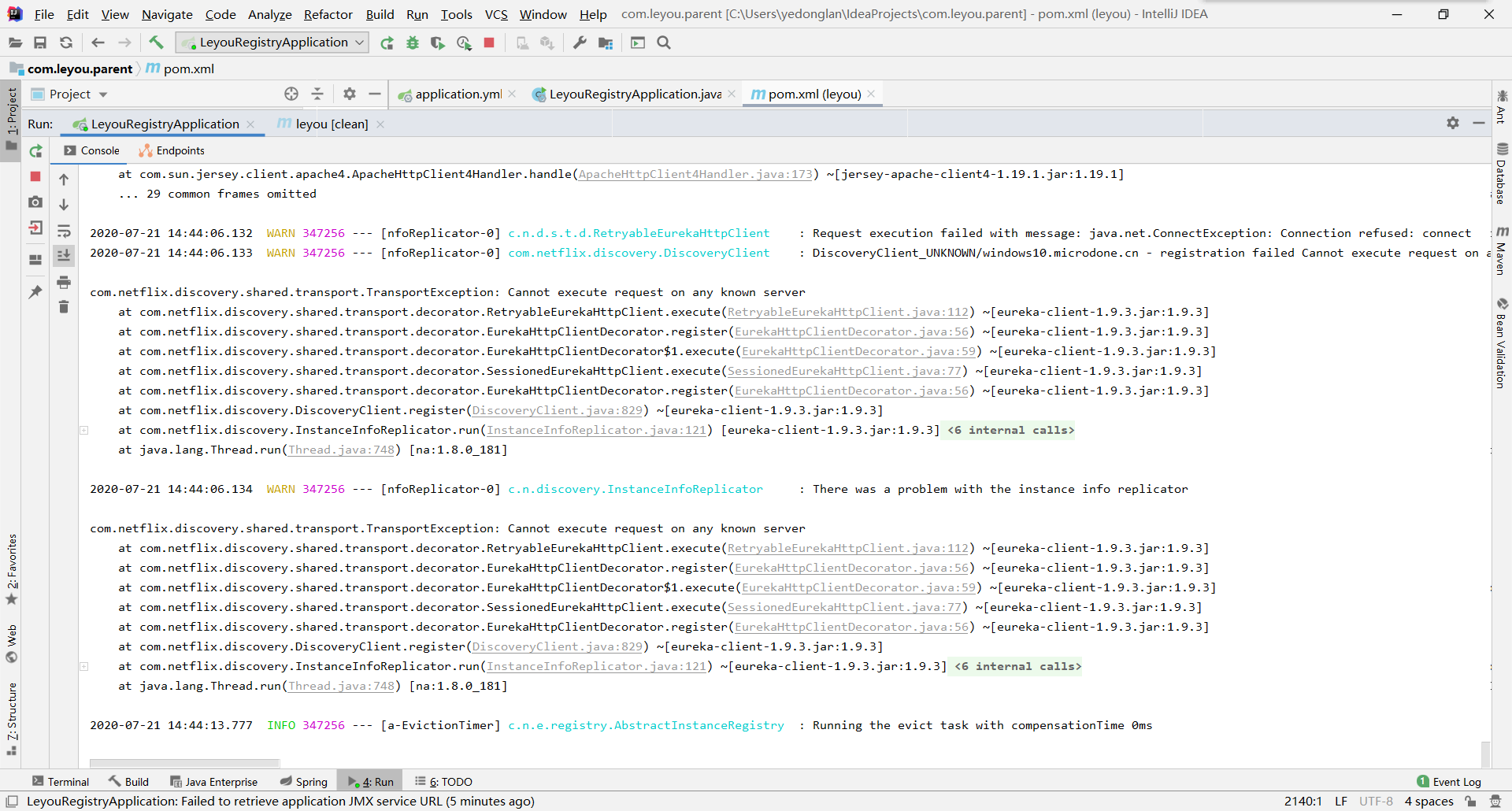1512x811 pixels.
Task: Toggle scroll-to-end in the console
Action: (64, 255)
